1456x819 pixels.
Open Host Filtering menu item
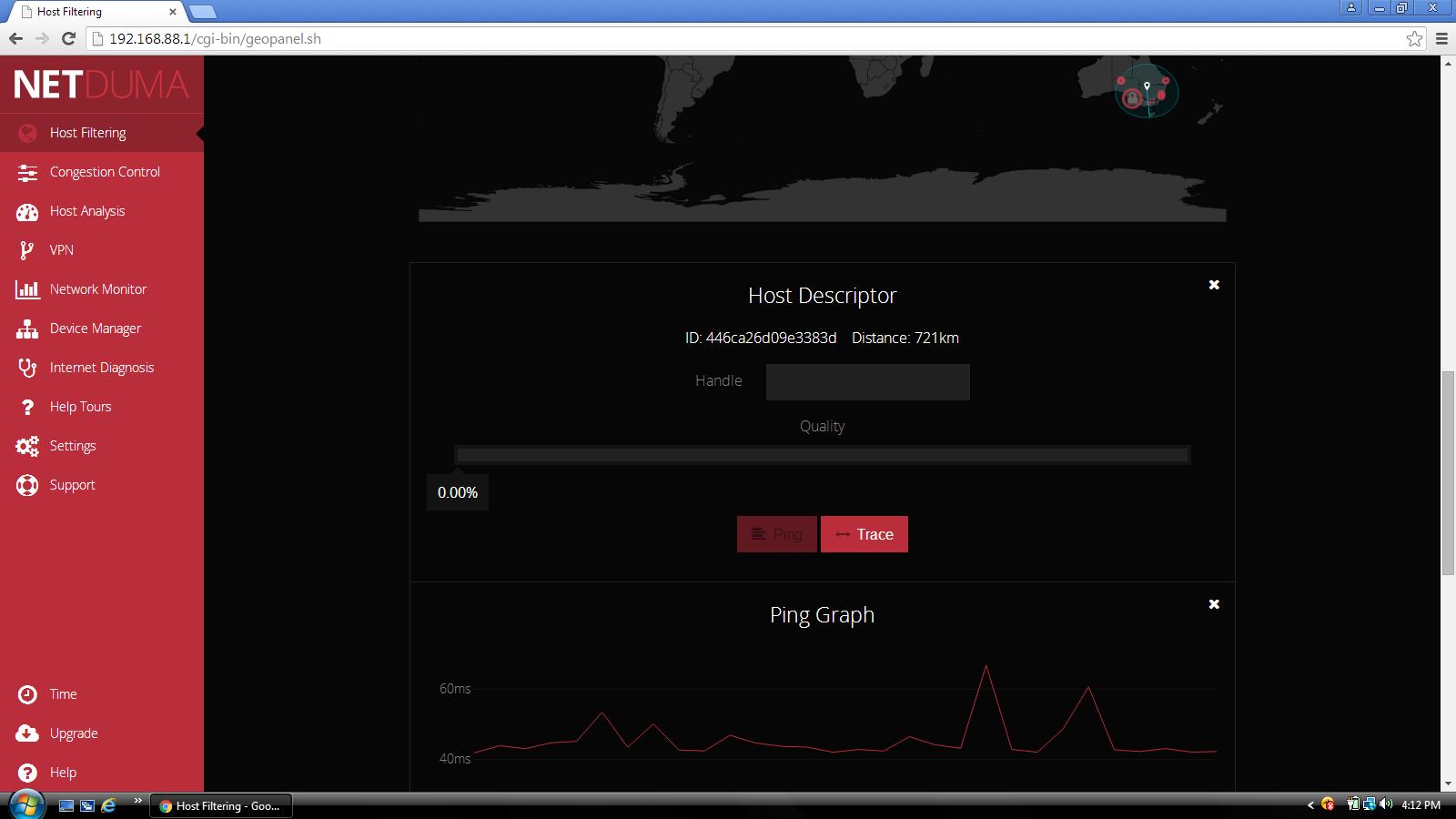(102, 133)
